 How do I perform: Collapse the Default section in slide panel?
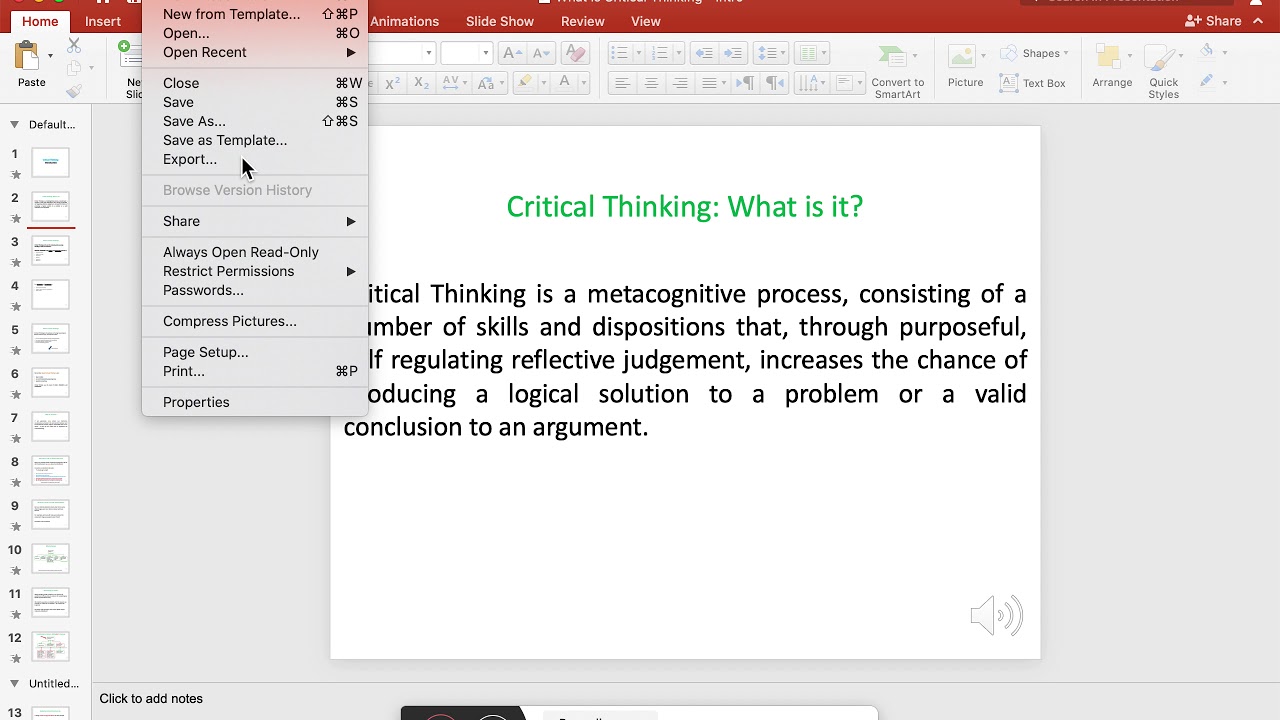(x=14, y=125)
